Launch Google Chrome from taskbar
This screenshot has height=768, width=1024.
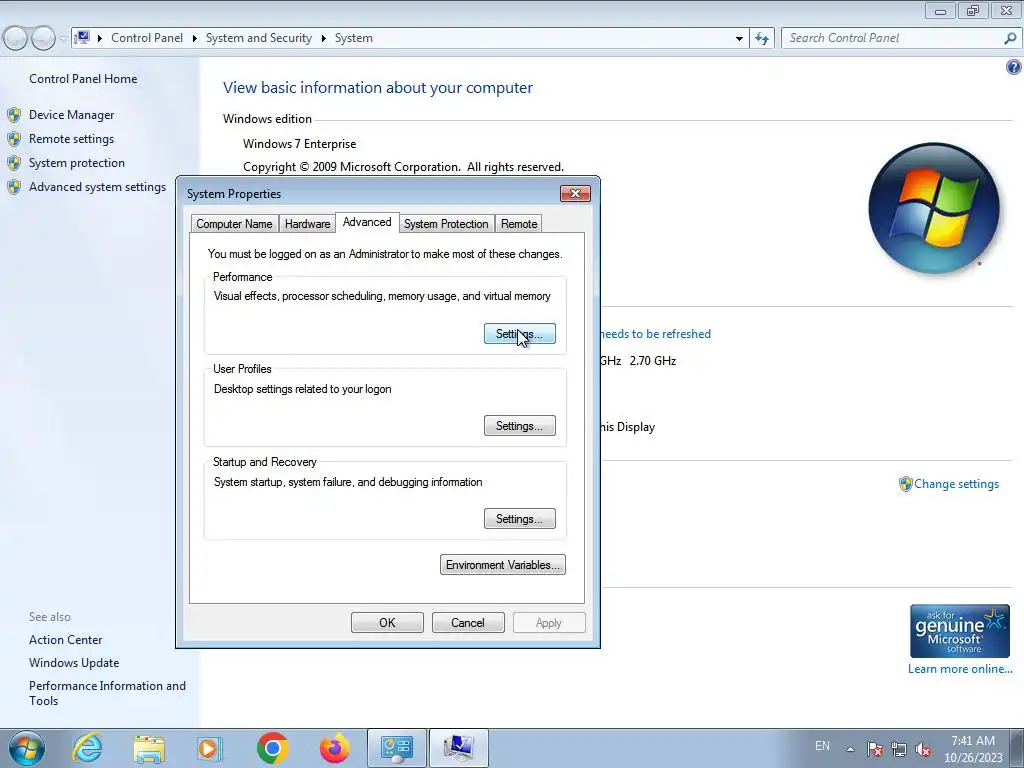[x=272, y=748]
